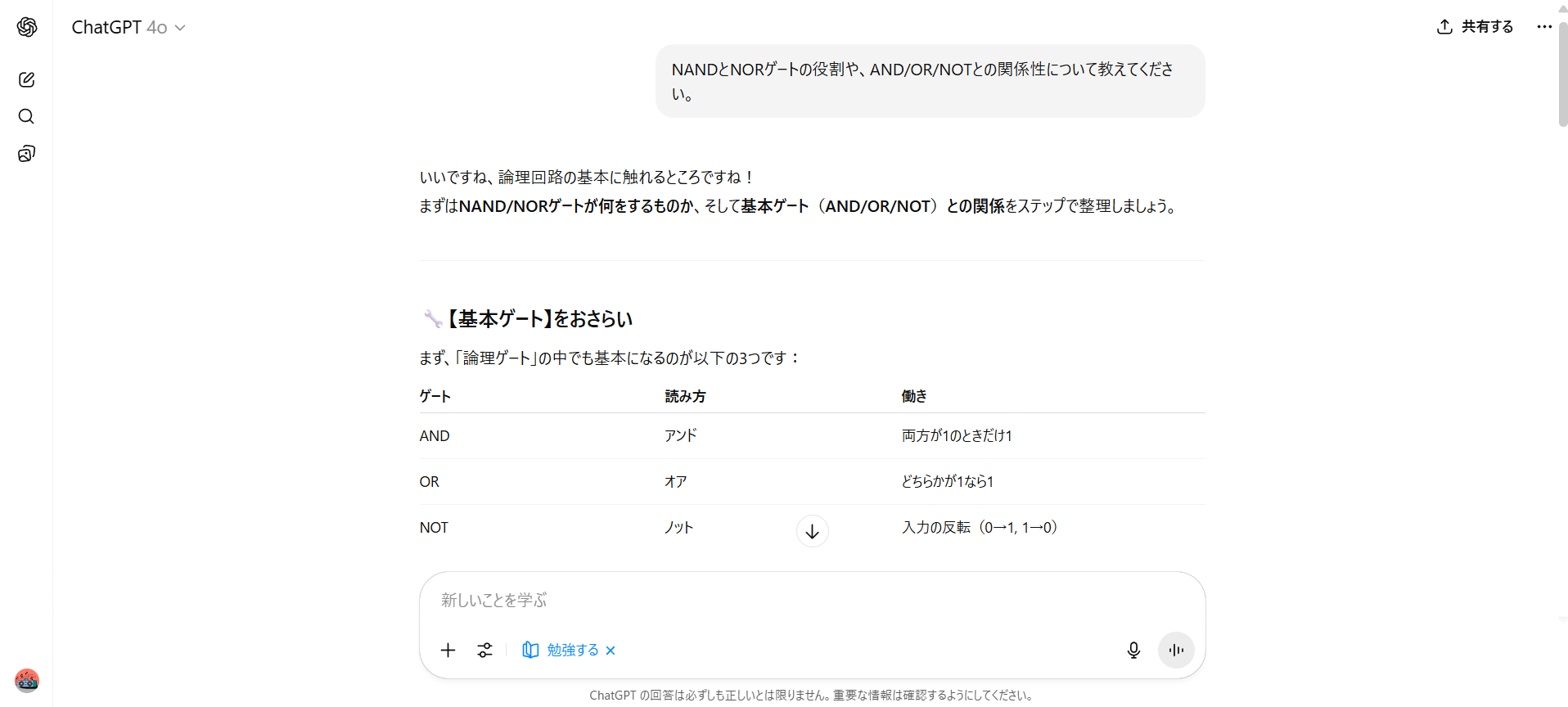Viewport: 1568px width, 707px height.
Task: Select the OR table cell
Action: point(430,482)
